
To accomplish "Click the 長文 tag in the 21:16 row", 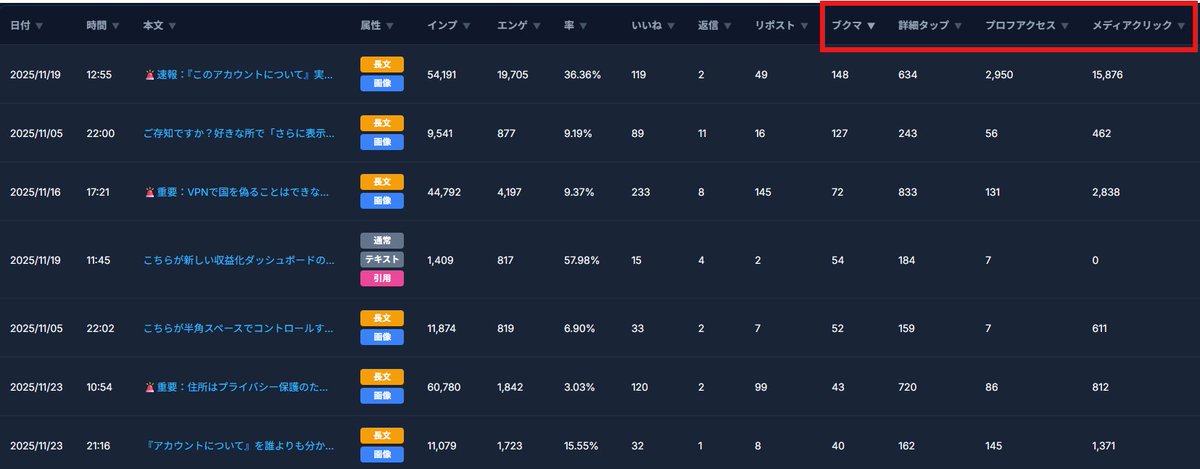I will click(x=382, y=435).
